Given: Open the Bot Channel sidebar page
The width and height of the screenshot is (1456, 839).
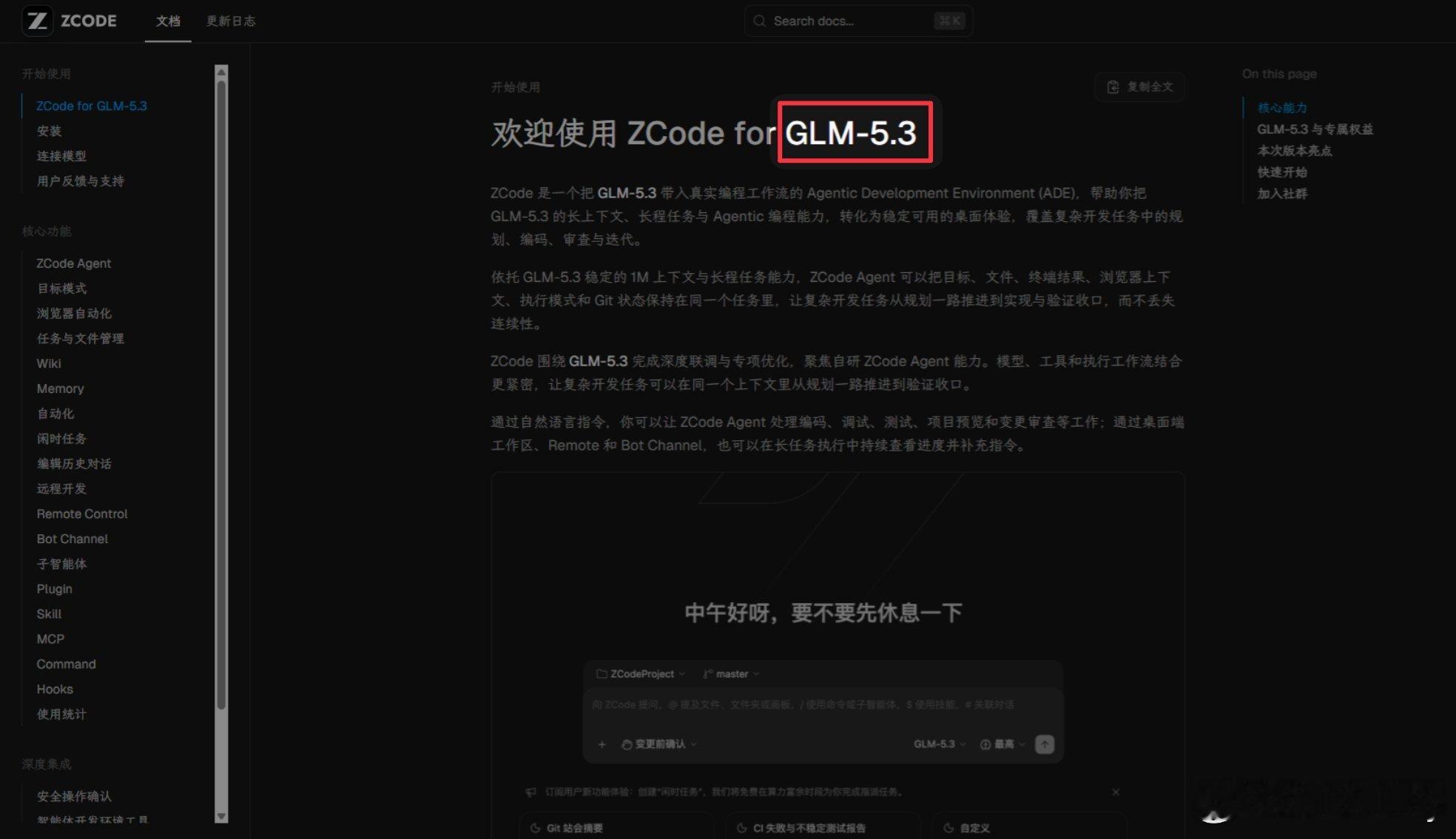Looking at the screenshot, I should pyautogui.click(x=73, y=539).
